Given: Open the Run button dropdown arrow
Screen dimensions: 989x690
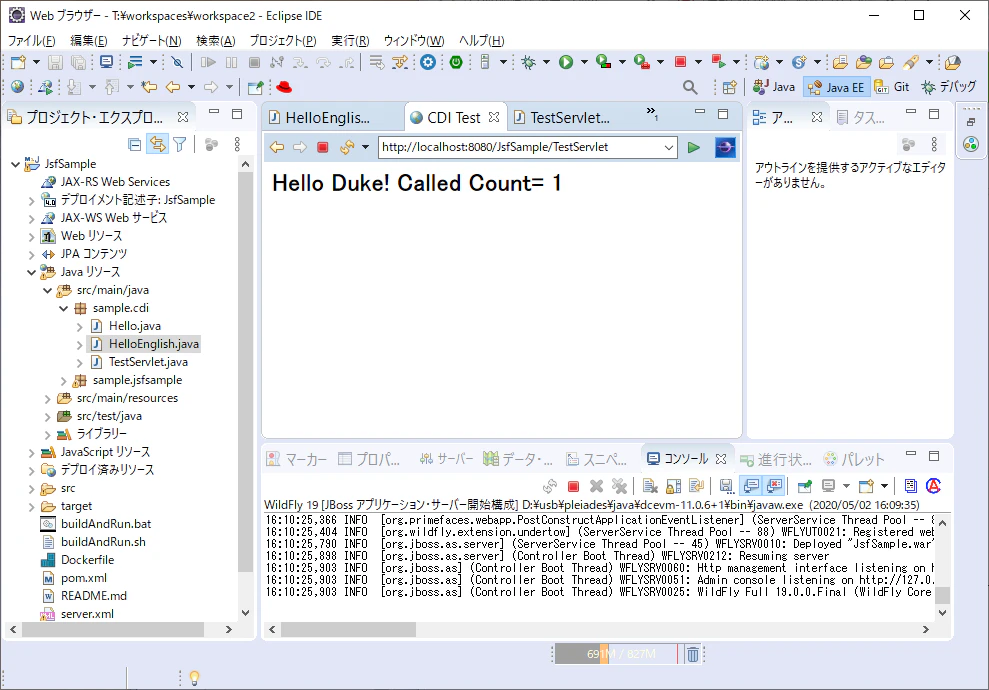Looking at the screenshot, I should pyautogui.click(x=584, y=62).
